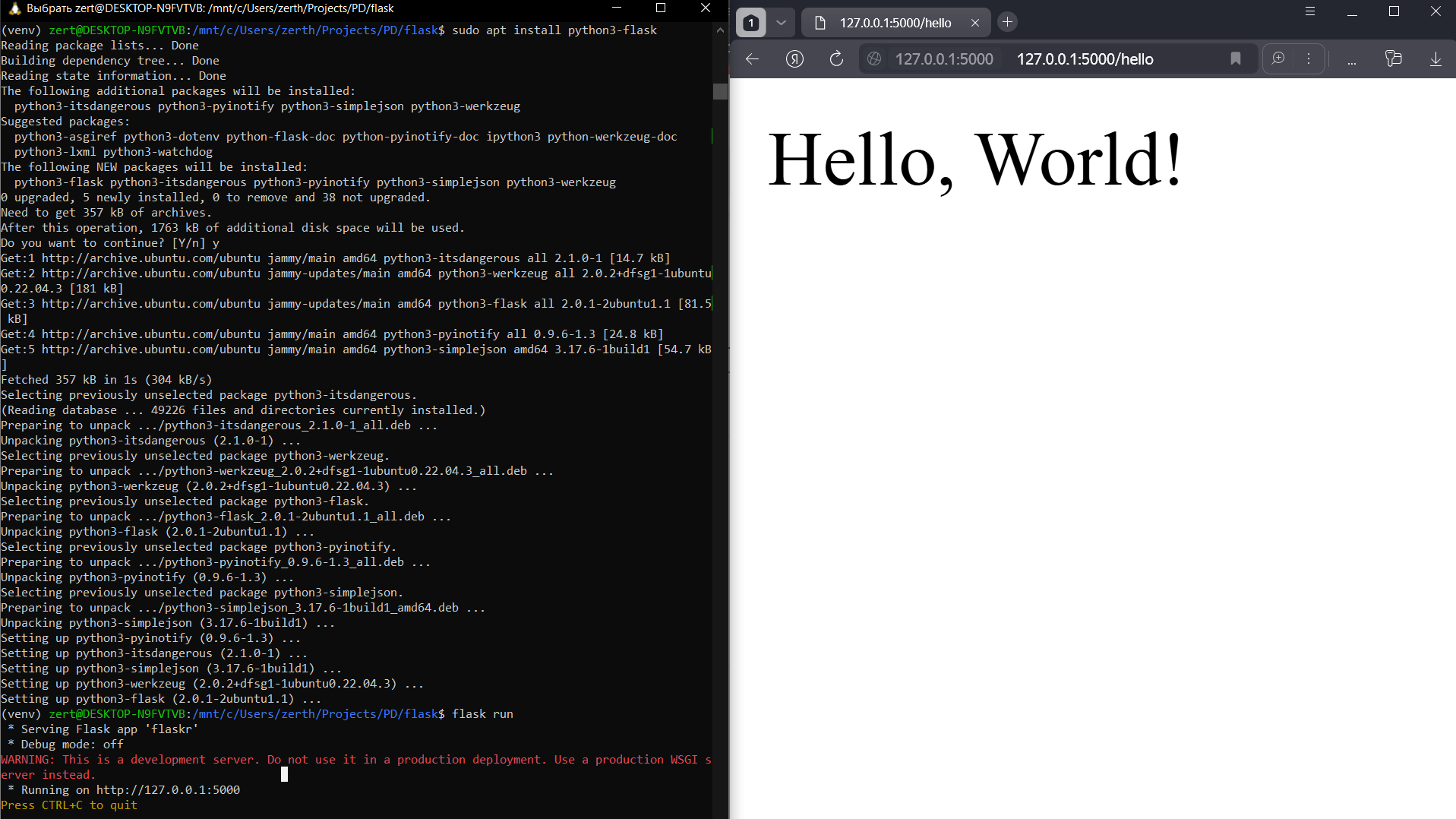This screenshot has width=1456, height=819.
Task: Maximize the browser window
Action: pyautogui.click(x=1394, y=11)
